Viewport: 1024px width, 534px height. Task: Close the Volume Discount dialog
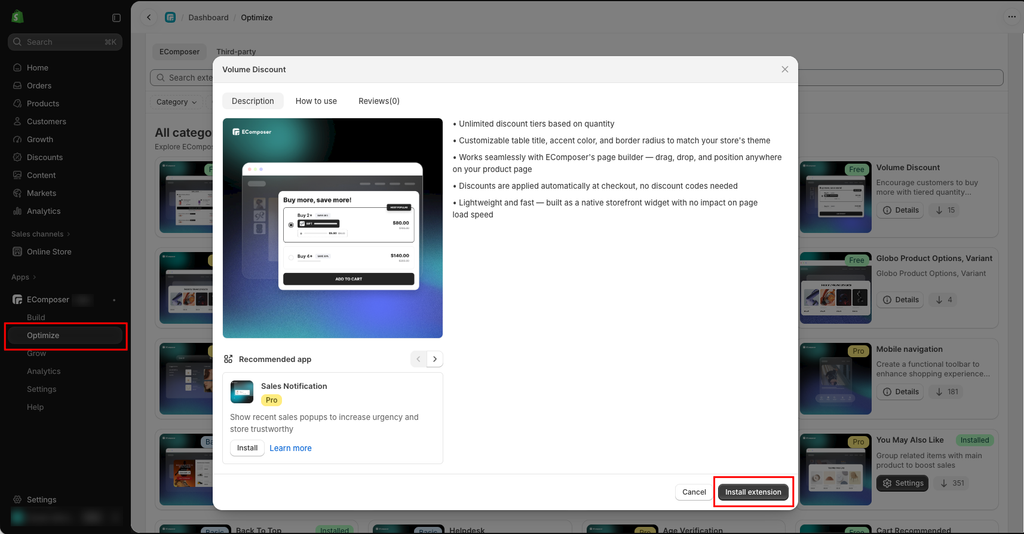(x=785, y=69)
